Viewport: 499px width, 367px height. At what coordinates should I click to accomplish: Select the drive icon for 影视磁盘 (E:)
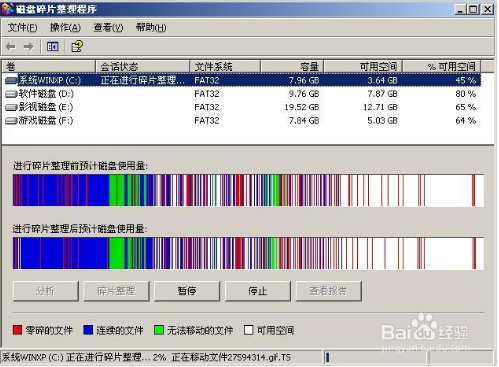[x=11, y=107]
